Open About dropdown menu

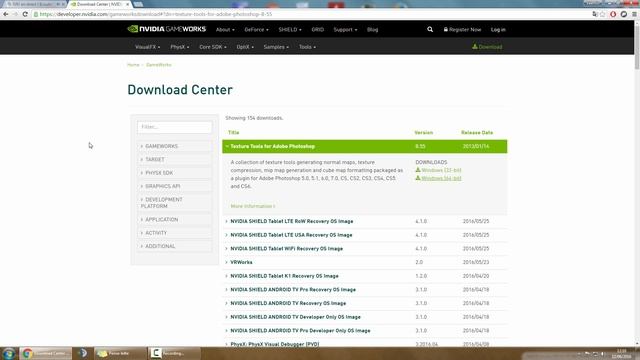225,30
